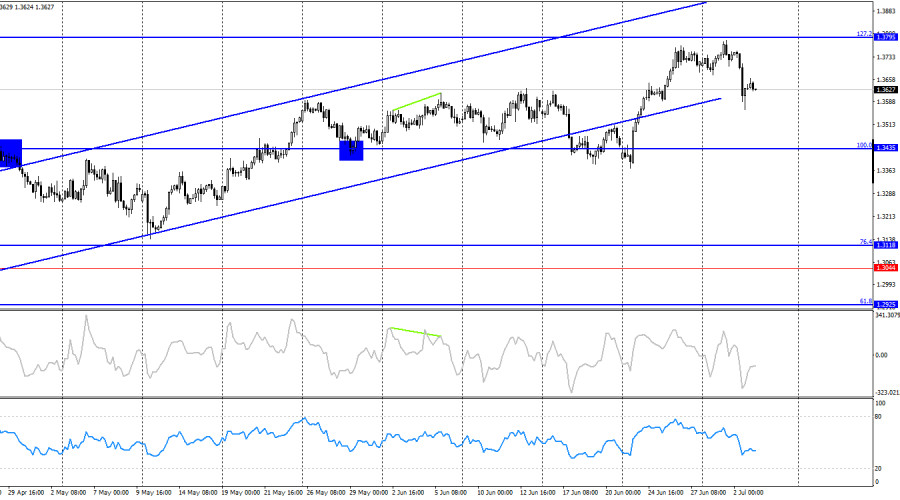Click the -323.021 oscillator scale value

(x=887, y=393)
